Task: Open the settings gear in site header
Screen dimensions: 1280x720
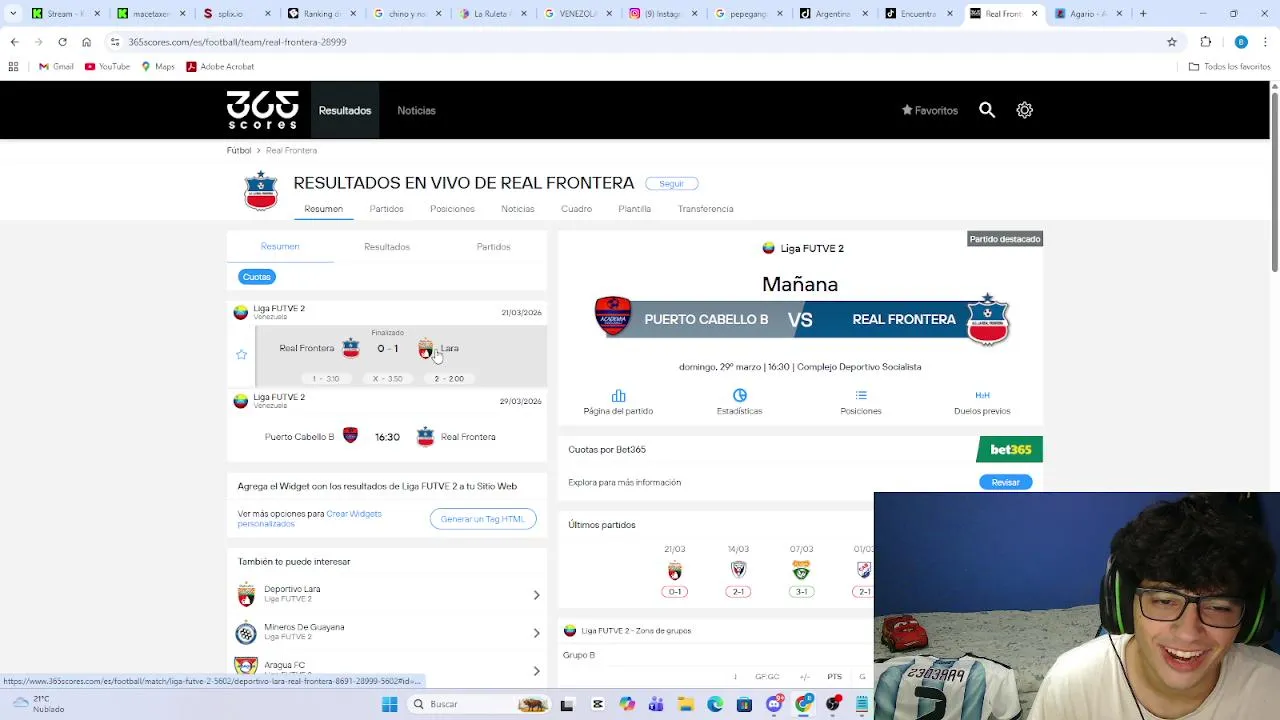Action: (x=1025, y=110)
